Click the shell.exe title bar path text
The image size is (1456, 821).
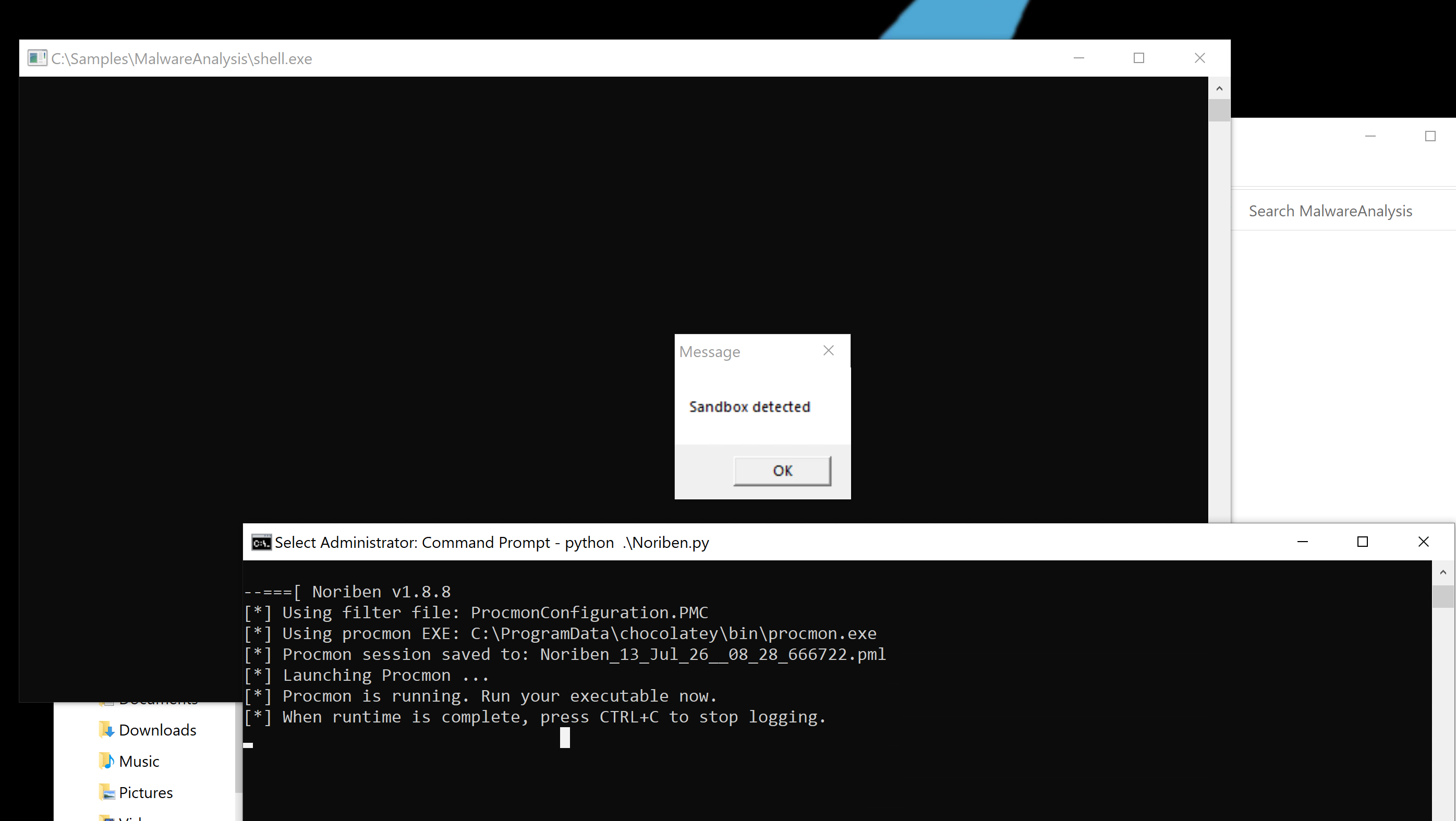pyautogui.click(x=181, y=59)
